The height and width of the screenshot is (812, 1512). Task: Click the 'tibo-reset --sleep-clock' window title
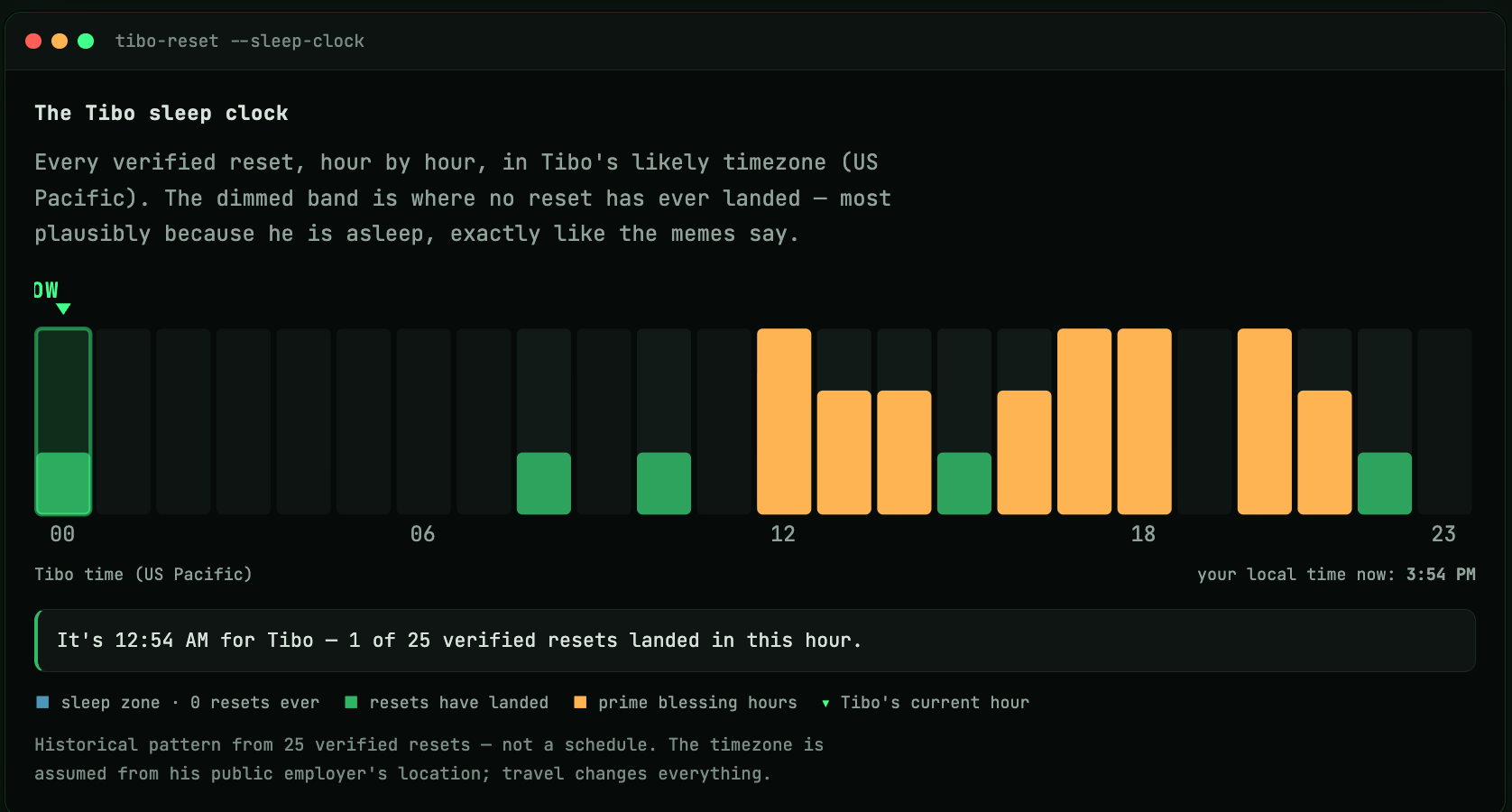pyautogui.click(x=240, y=41)
